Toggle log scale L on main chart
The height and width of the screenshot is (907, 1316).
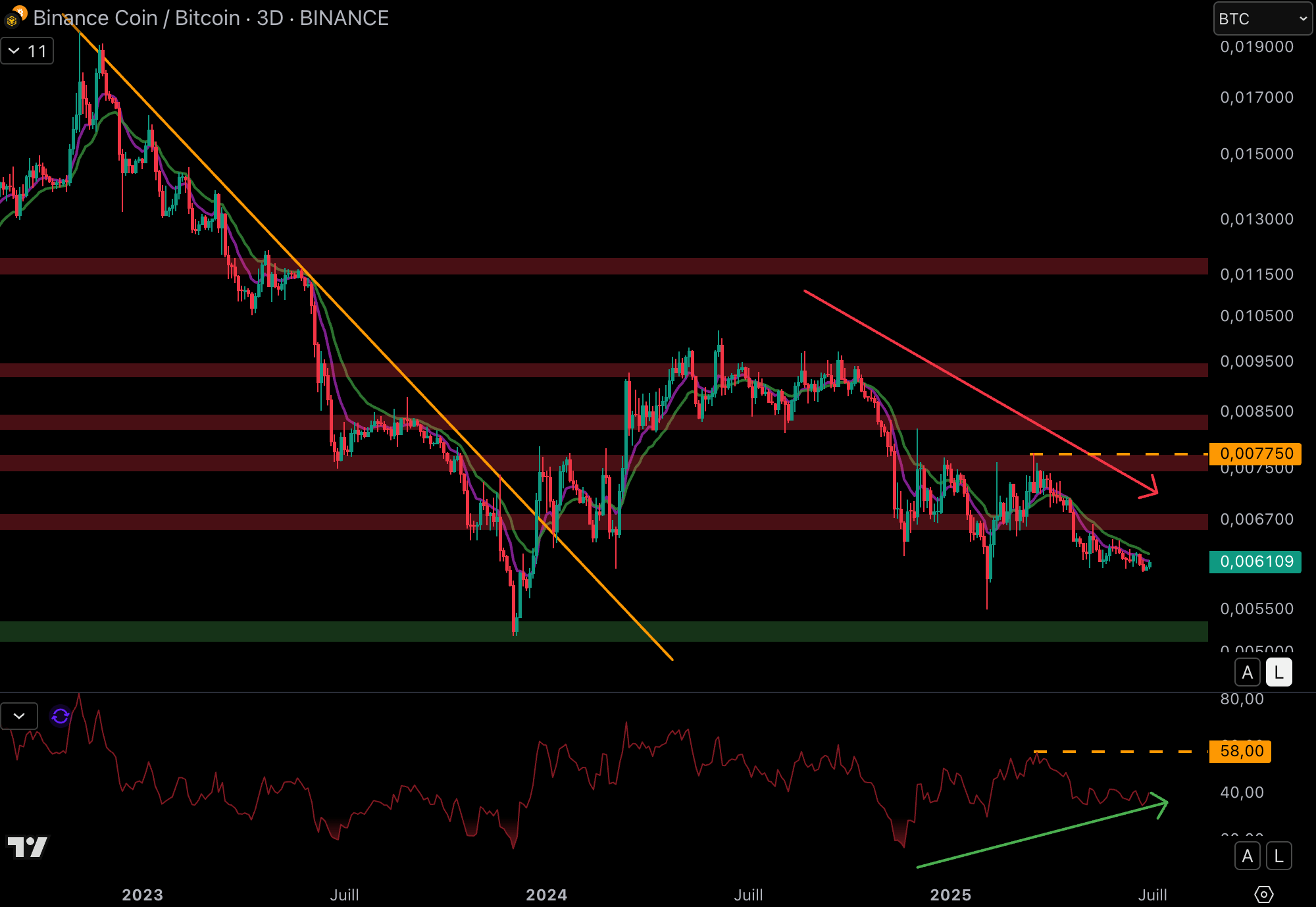1279,673
